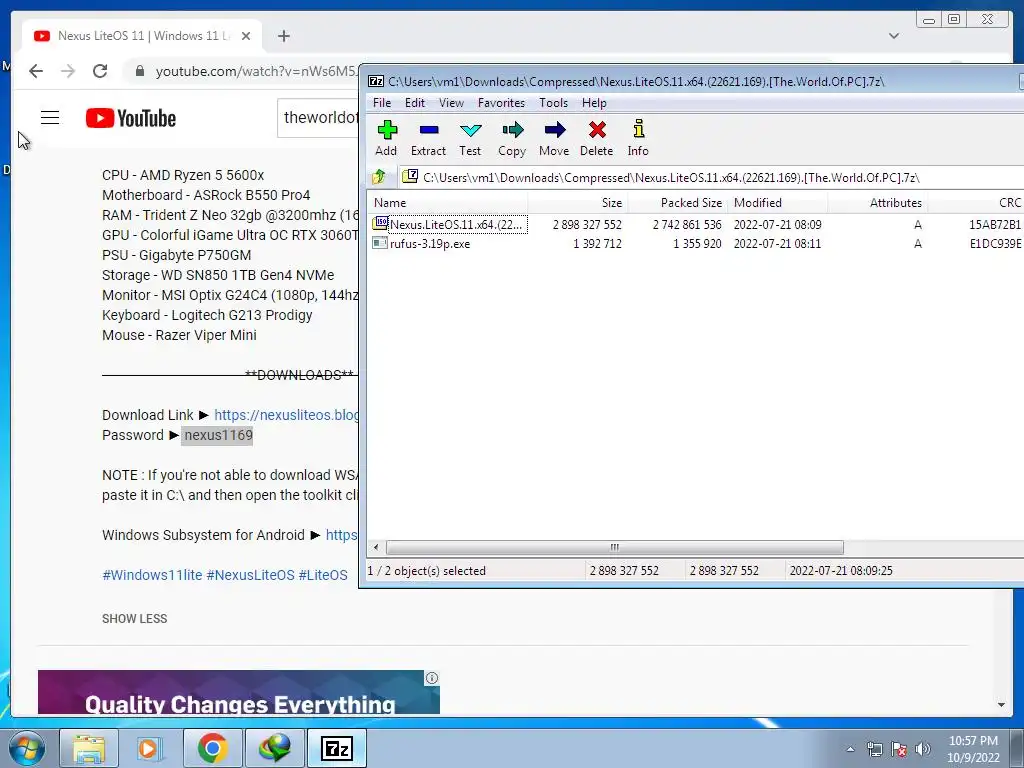The image size is (1024, 768).
Task: Open the Chrome tab search dropdown chevron
Action: (x=894, y=36)
